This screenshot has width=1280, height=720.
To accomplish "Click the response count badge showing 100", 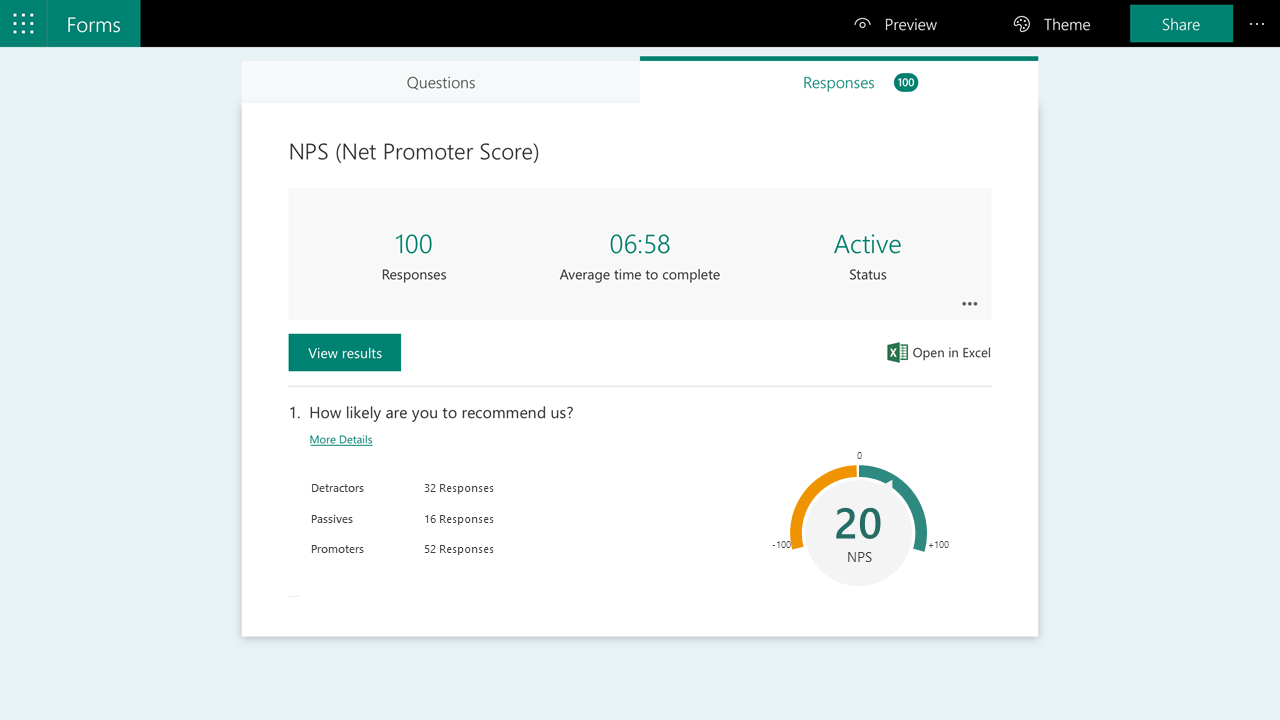I will (x=905, y=83).
